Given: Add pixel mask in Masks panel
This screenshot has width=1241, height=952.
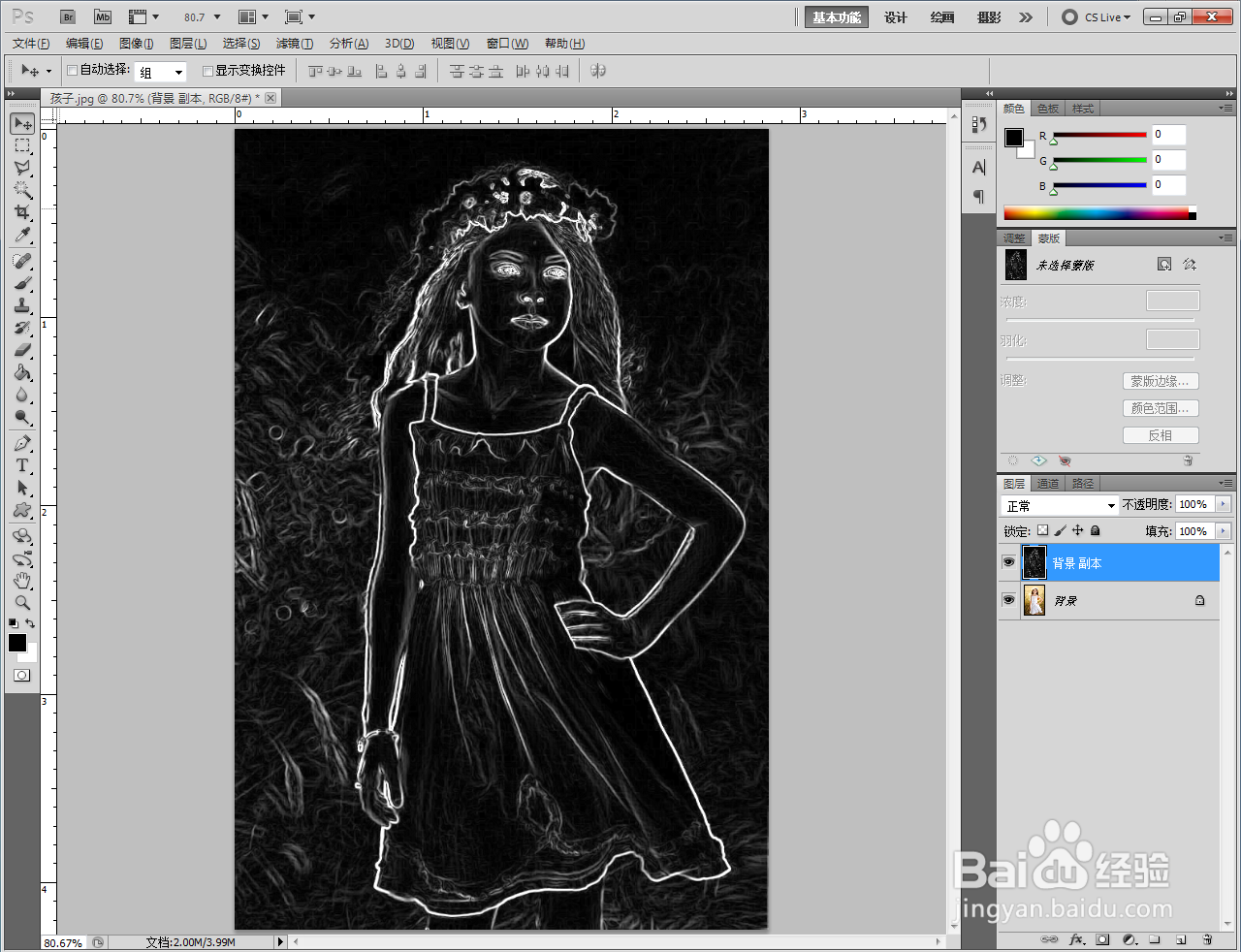Looking at the screenshot, I should [x=1164, y=264].
